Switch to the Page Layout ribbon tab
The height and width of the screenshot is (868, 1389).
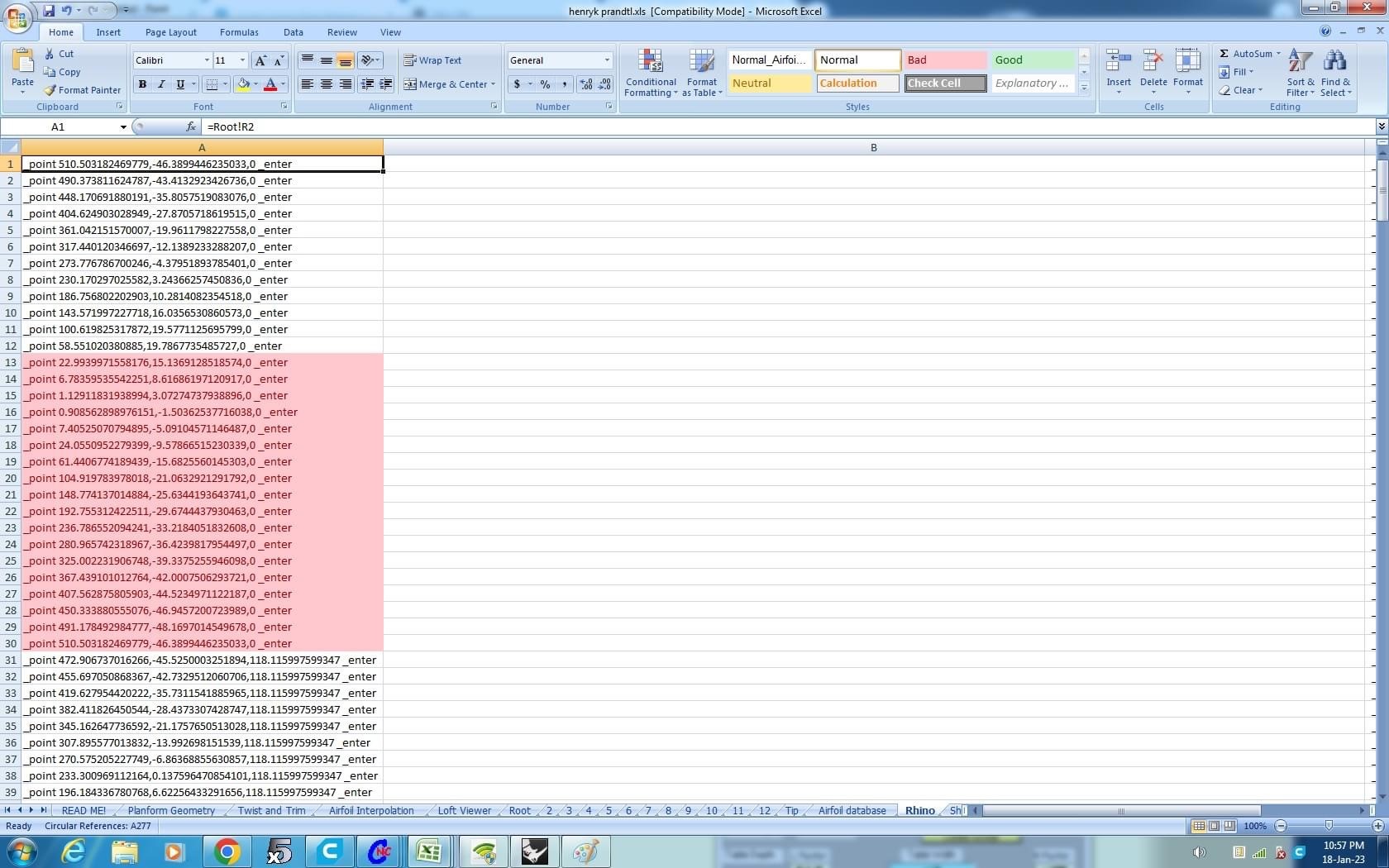pyautogui.click(x=170, y=32)
